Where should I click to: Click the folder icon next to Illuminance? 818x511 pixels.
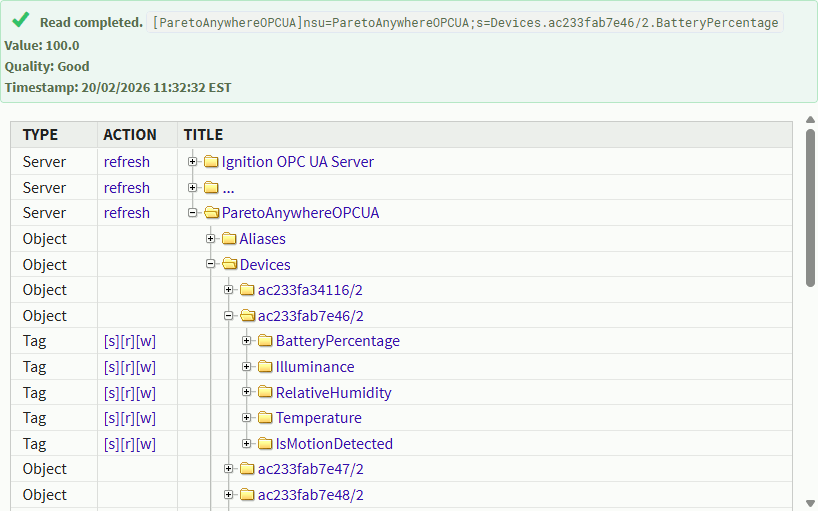[x=265, y=367]
